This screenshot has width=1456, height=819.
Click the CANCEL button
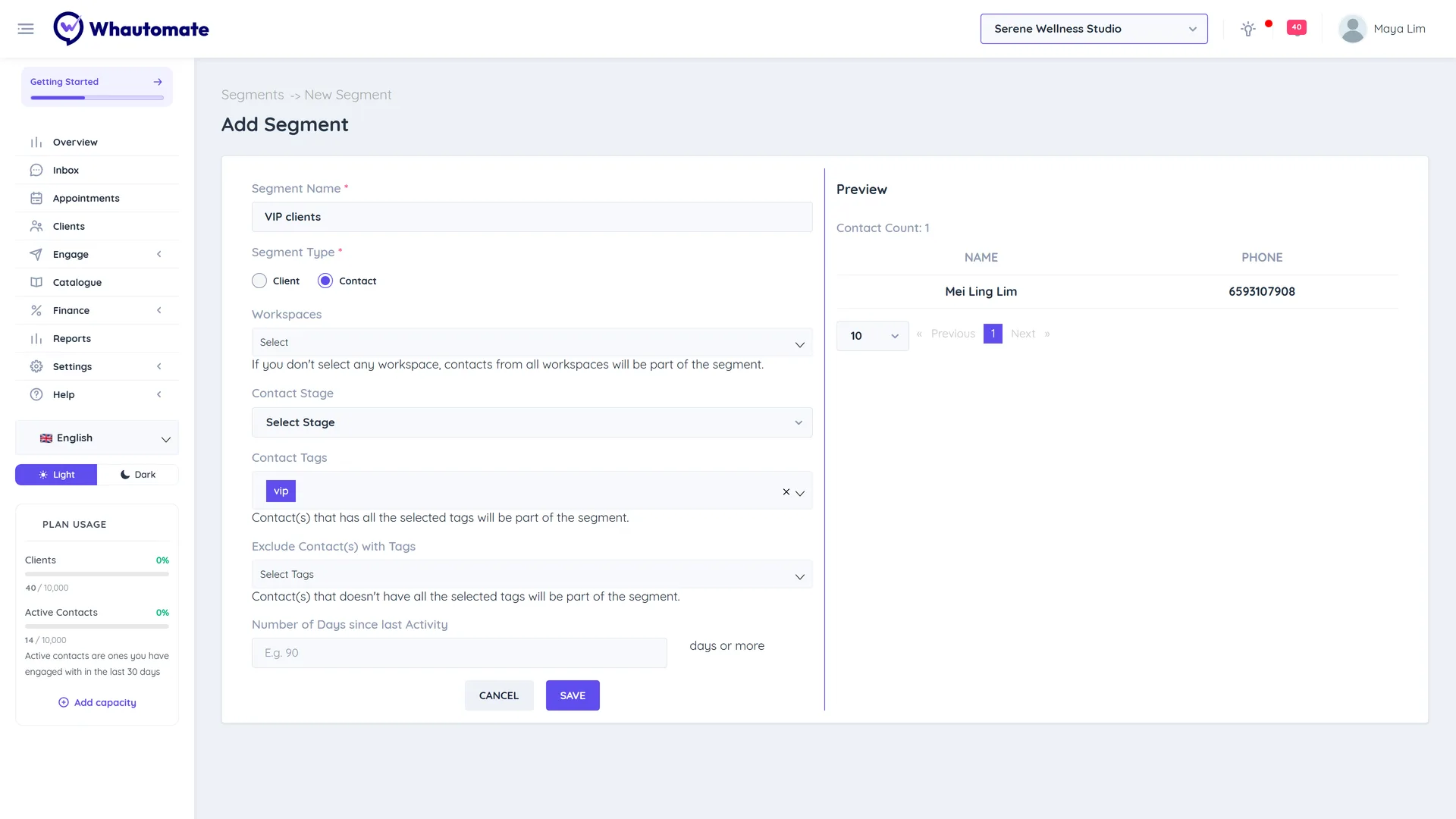[499, 695]
